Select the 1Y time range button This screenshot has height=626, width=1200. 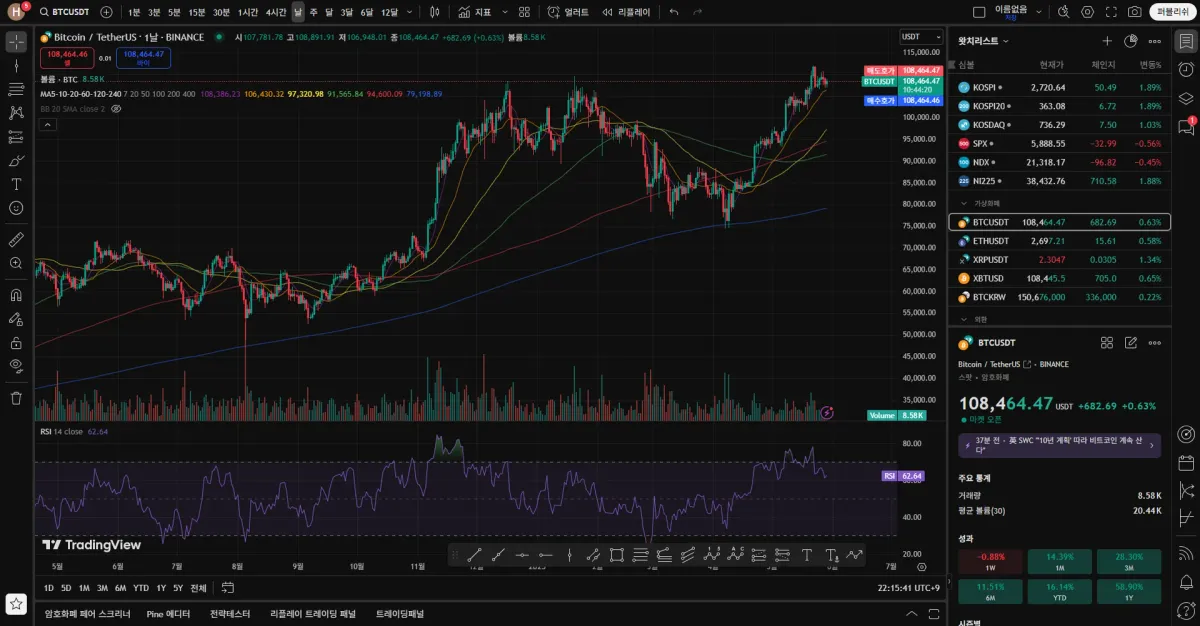(161, 588)
